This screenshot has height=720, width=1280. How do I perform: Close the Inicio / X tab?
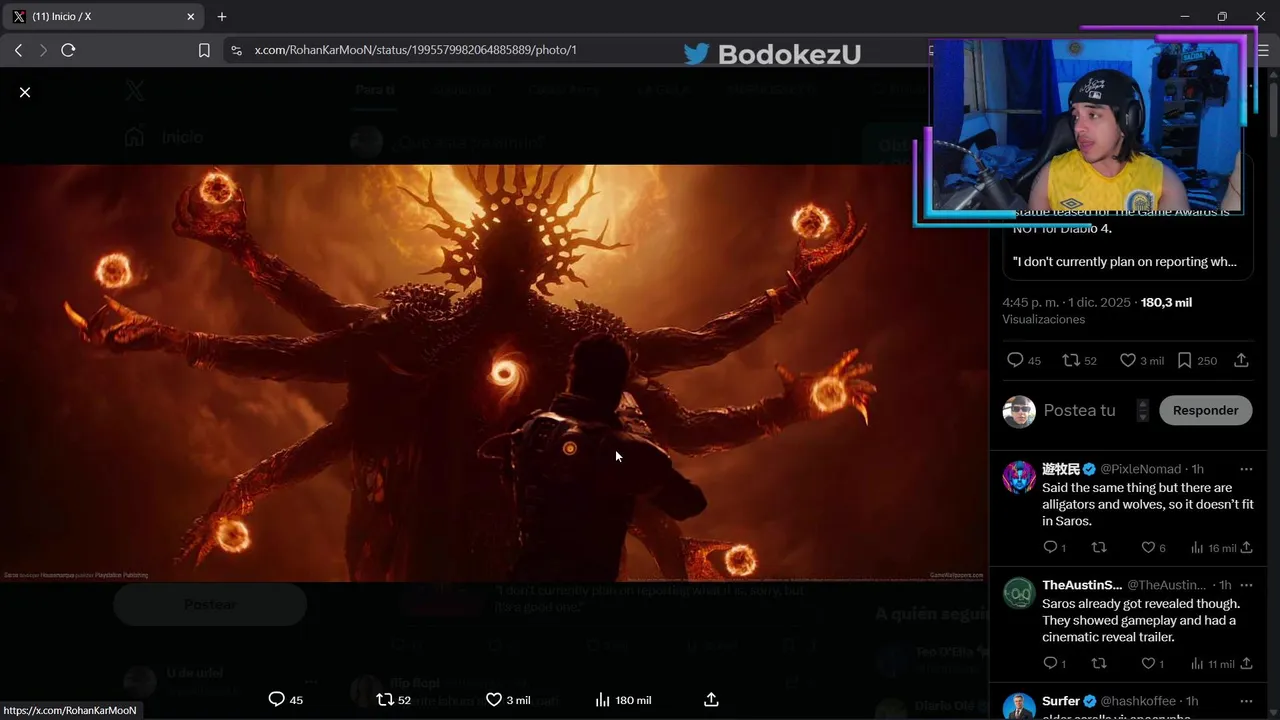click(x=191, y=16)
